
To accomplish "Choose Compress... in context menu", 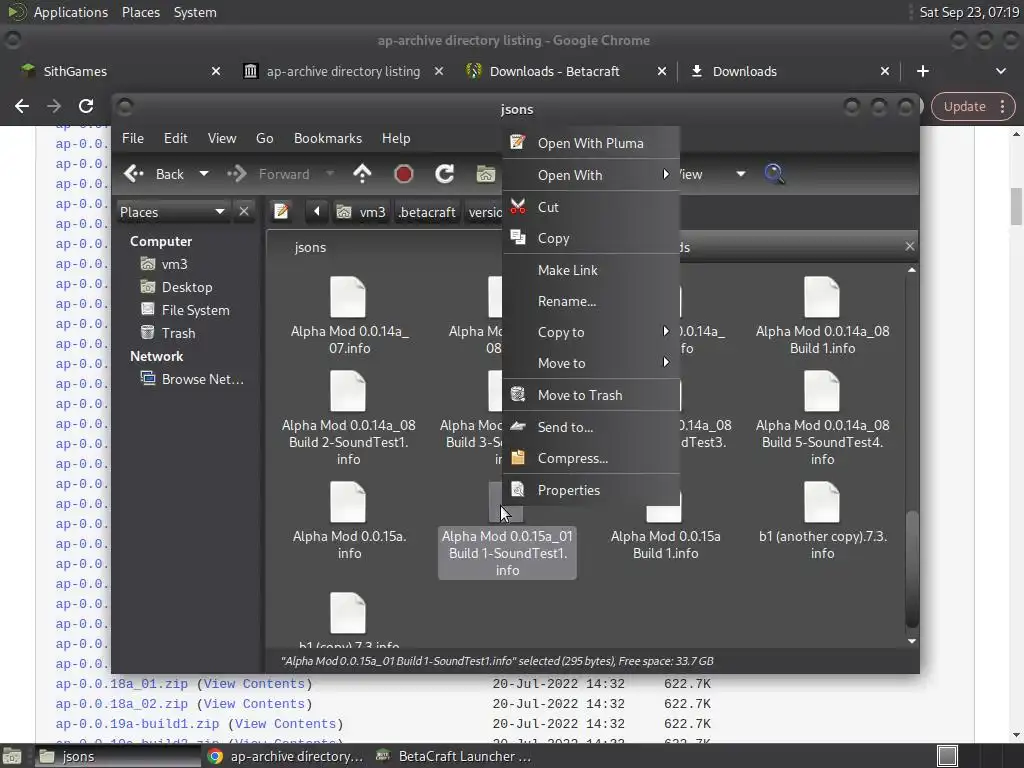I will pos(591,458).
